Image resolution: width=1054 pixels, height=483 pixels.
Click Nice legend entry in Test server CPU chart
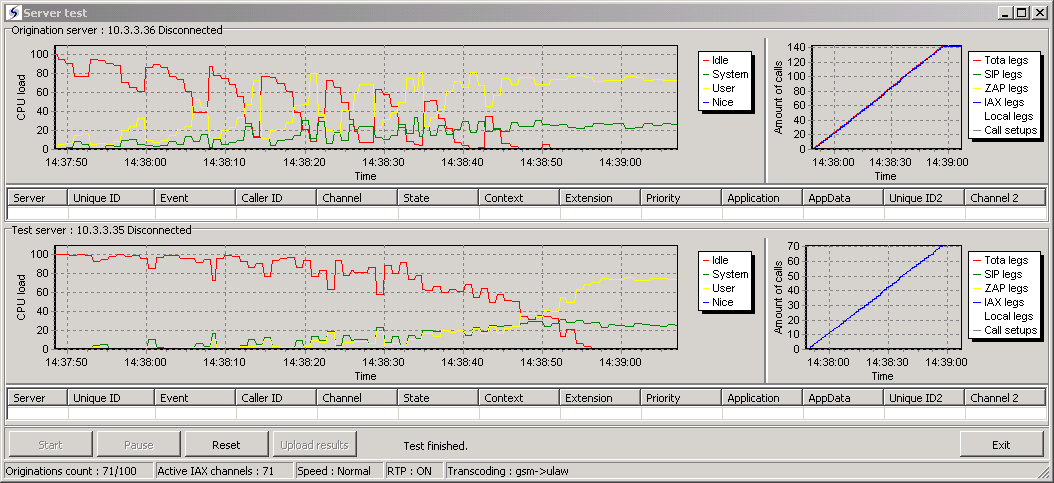point(718,302)
